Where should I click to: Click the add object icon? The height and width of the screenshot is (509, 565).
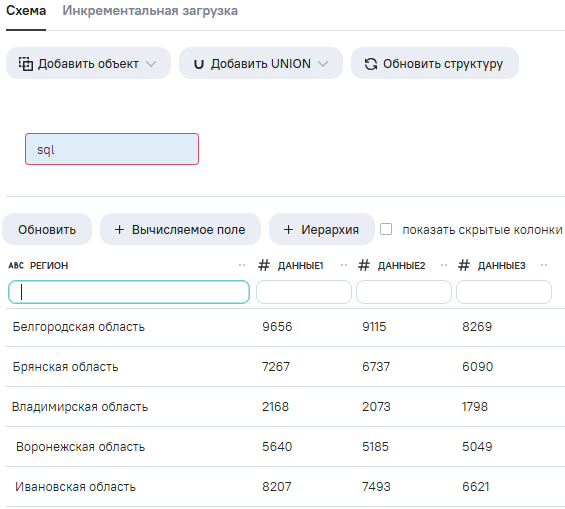pyautogui.click(x=26, y=64)
